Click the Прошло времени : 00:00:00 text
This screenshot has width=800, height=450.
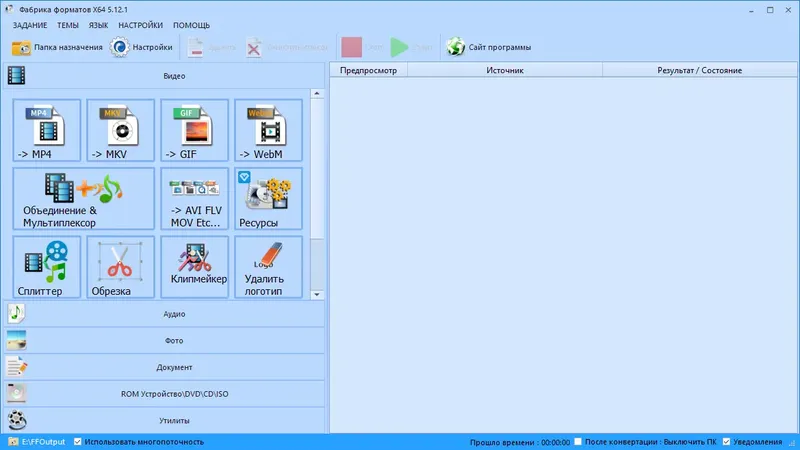(519, 442)
